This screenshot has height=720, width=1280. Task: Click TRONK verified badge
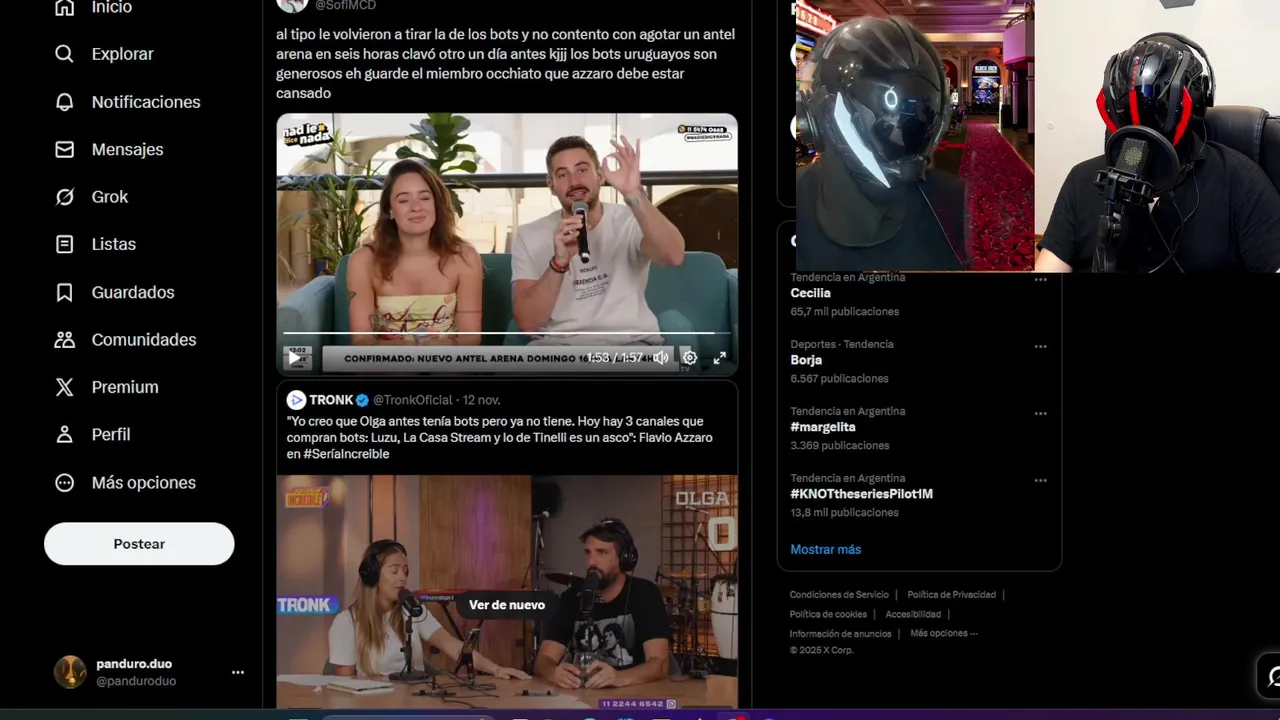pyautogui.click(x=363, y=400)
